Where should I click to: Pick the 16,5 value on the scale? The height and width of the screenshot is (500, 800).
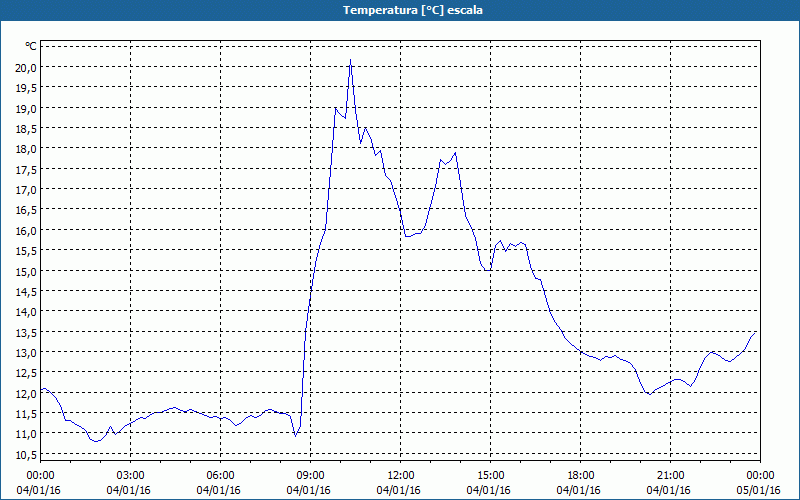click(x=27, y=210)
